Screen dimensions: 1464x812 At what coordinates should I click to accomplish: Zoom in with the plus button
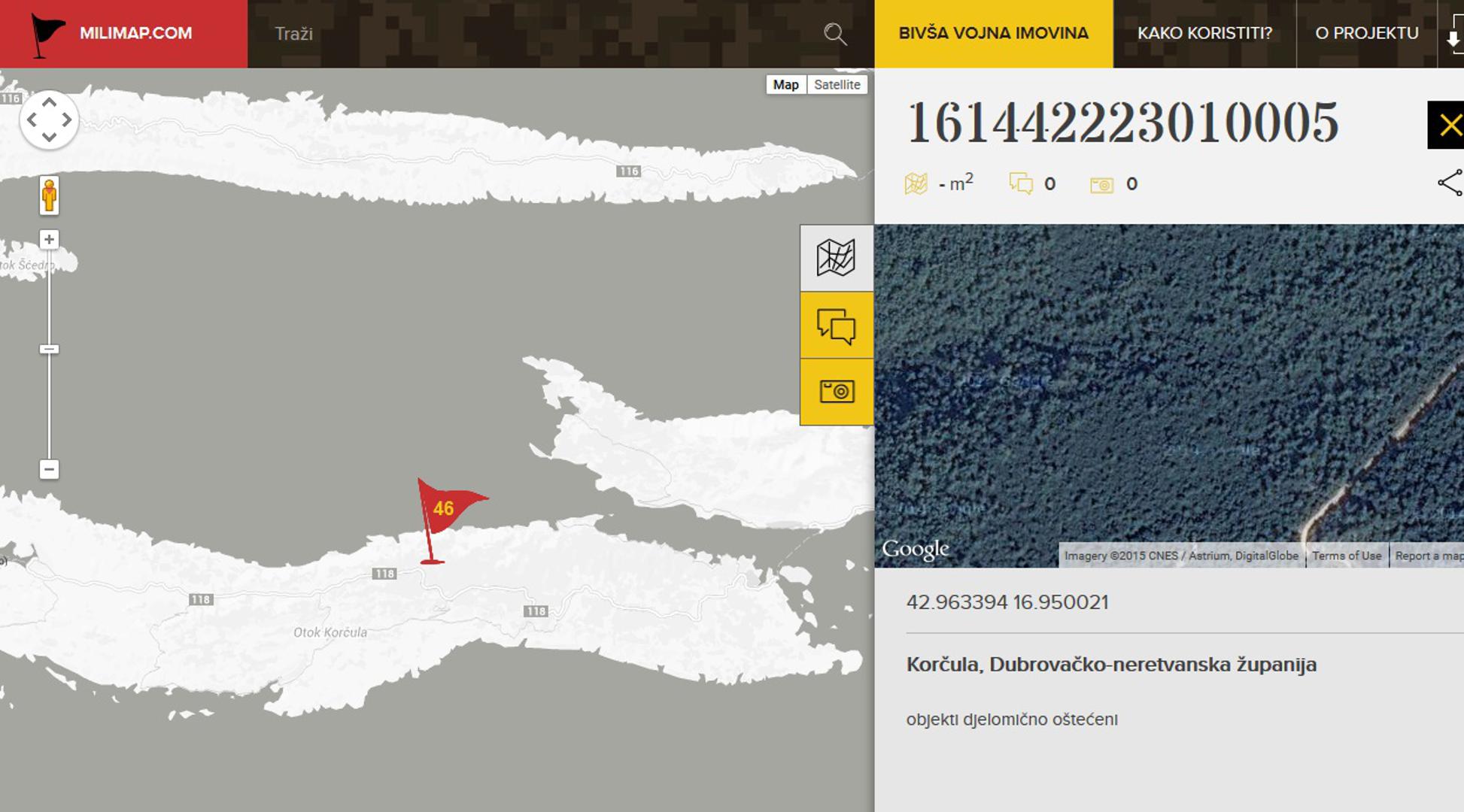point(49,240)
